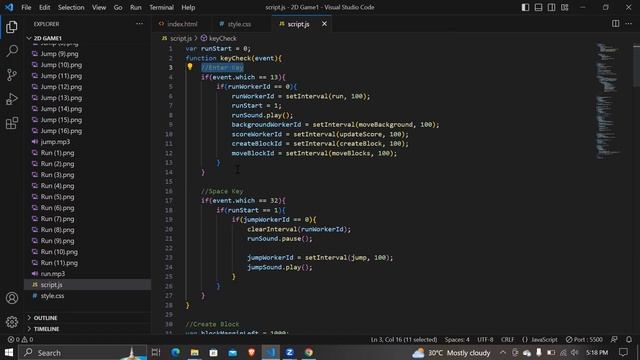The width and height of the screenshot is (640, 360).
Task: Open Run (11).png in explorer
Action: point(59,263)
